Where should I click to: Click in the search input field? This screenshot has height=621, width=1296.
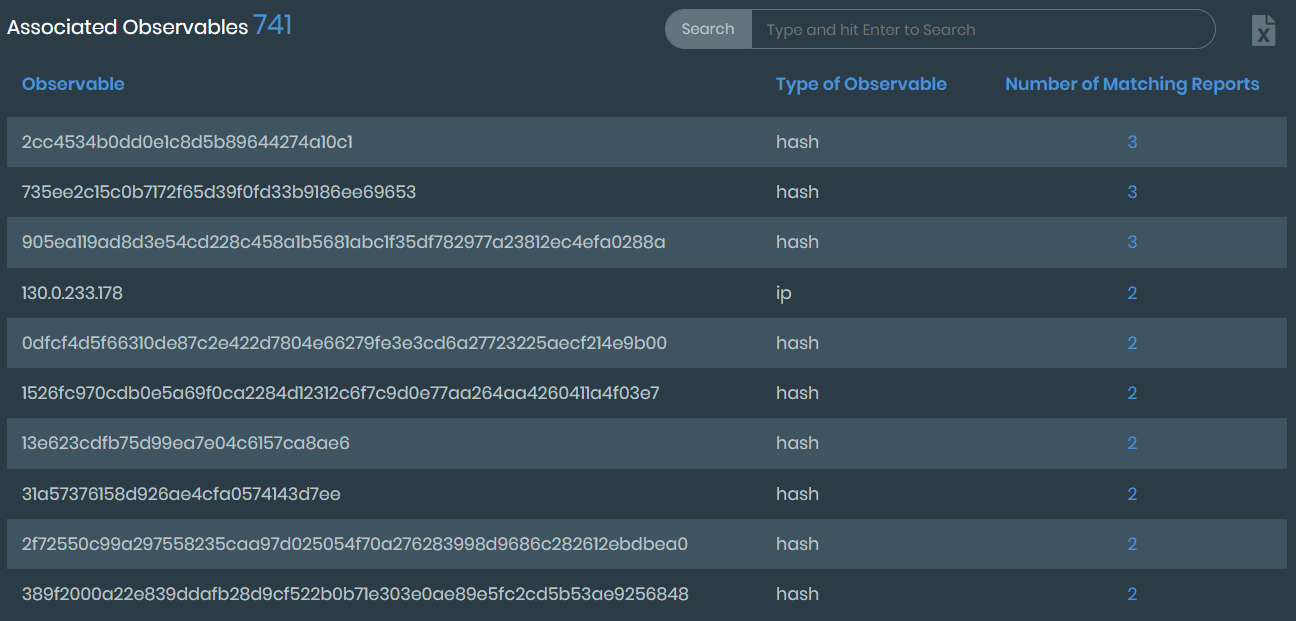(x=985, y=29)
